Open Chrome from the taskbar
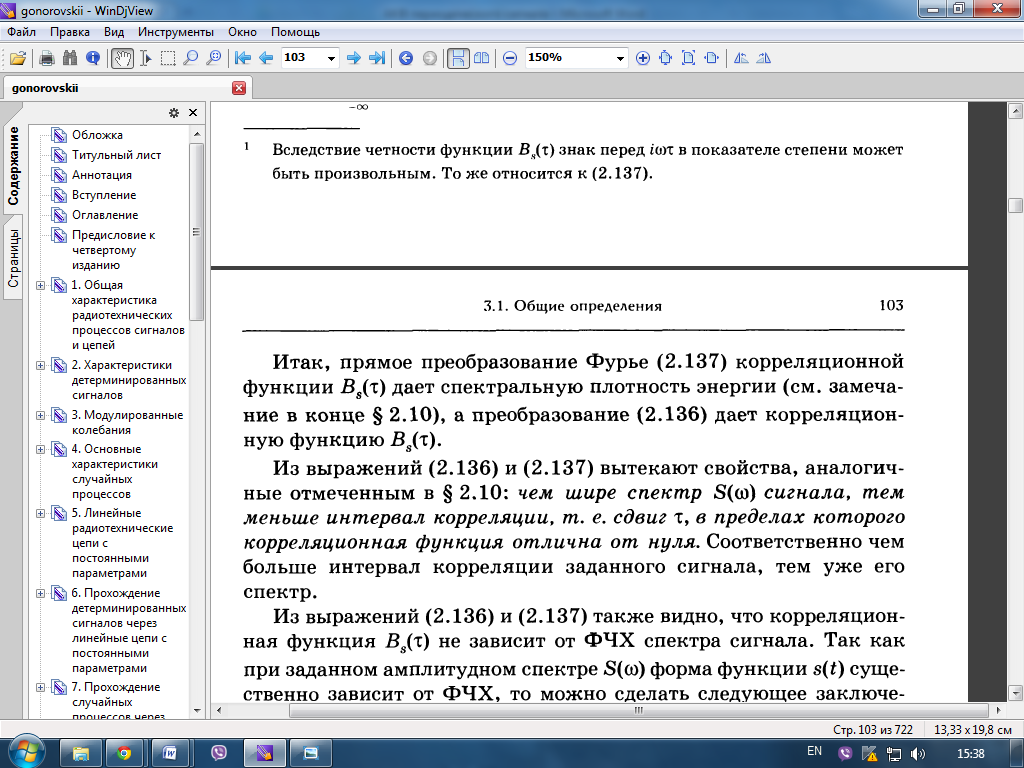Screen dimensions: 1024x768 pyautogui.click(x=123, y=754)
